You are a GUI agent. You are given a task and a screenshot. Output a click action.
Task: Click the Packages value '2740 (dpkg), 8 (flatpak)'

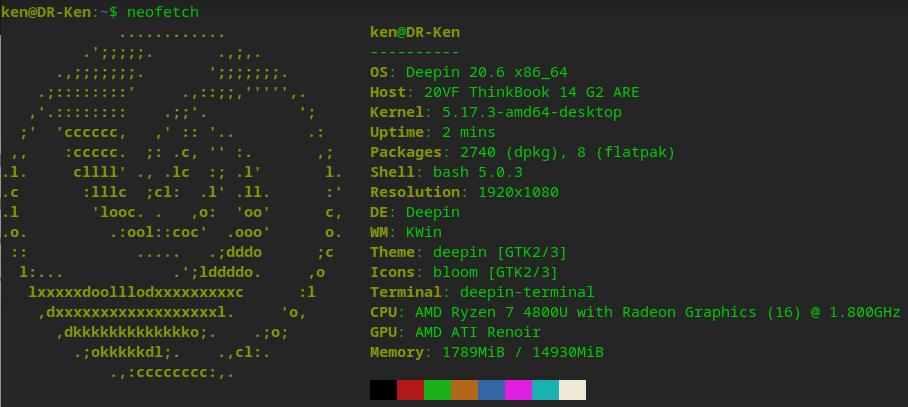(568, 152)
